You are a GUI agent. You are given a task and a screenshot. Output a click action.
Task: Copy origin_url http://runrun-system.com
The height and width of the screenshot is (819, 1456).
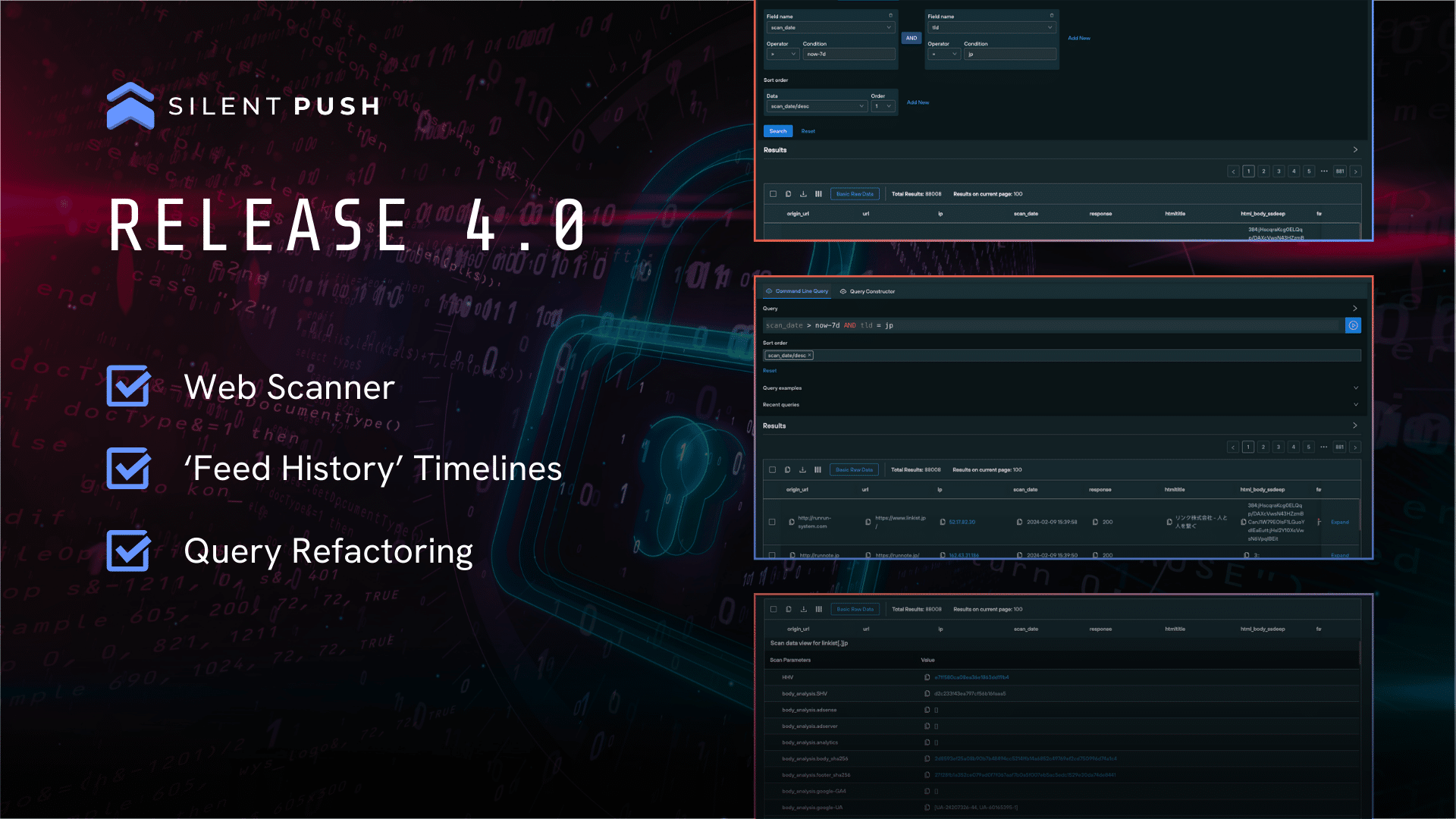792,522
